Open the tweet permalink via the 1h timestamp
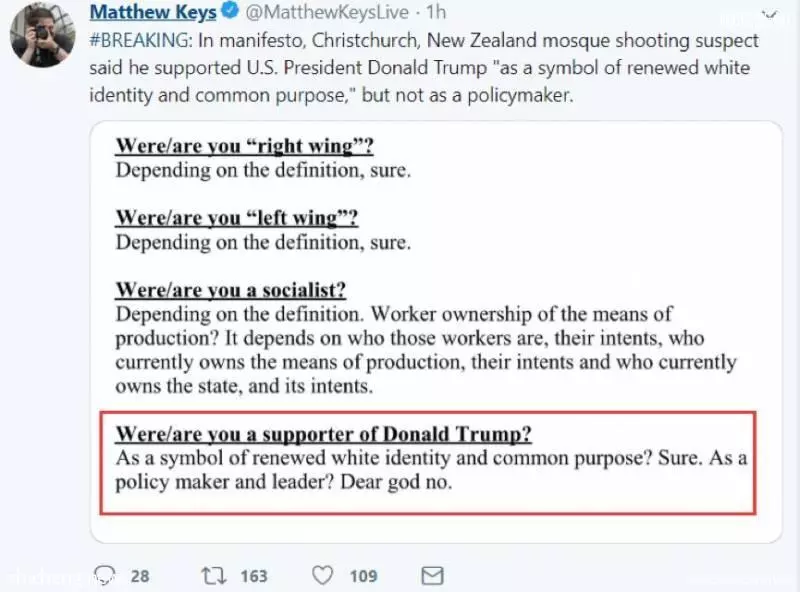 pos(436,12)
